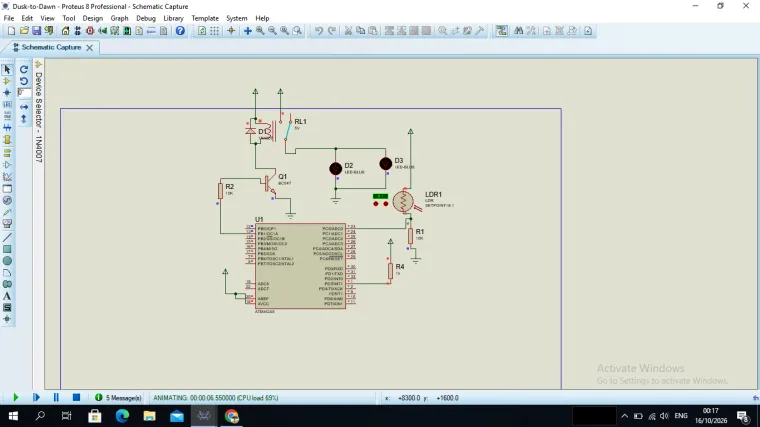Choose the 2D Graphics Text tool
760x427 pixels.
point(7,296)
